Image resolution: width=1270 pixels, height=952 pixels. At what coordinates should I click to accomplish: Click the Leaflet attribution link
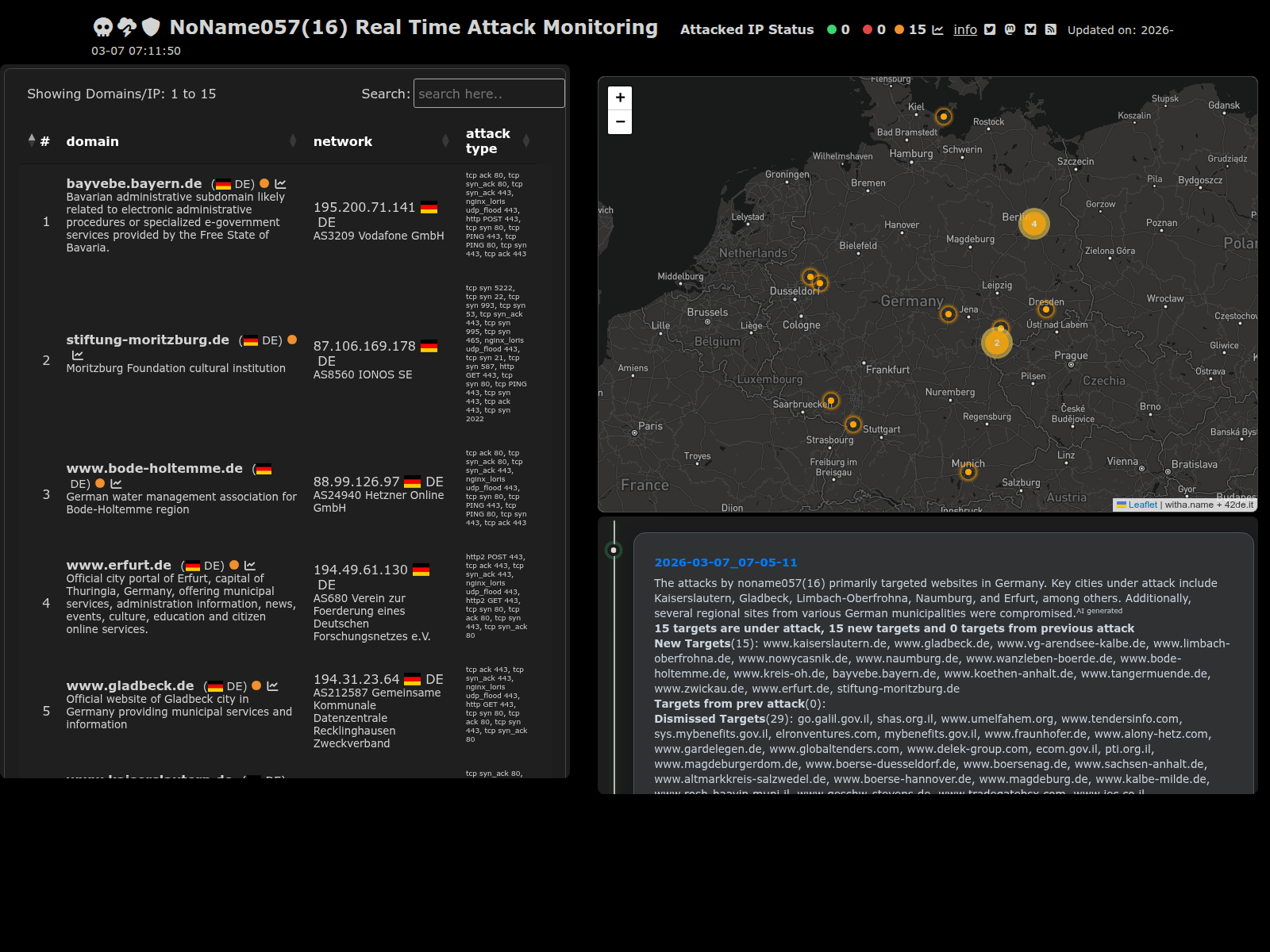(x=1142, y=505)
